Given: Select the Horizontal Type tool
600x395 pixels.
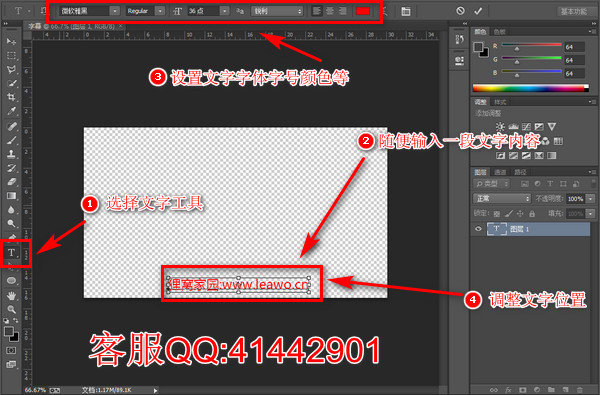Looking at the screenshot, I should 11,253.
